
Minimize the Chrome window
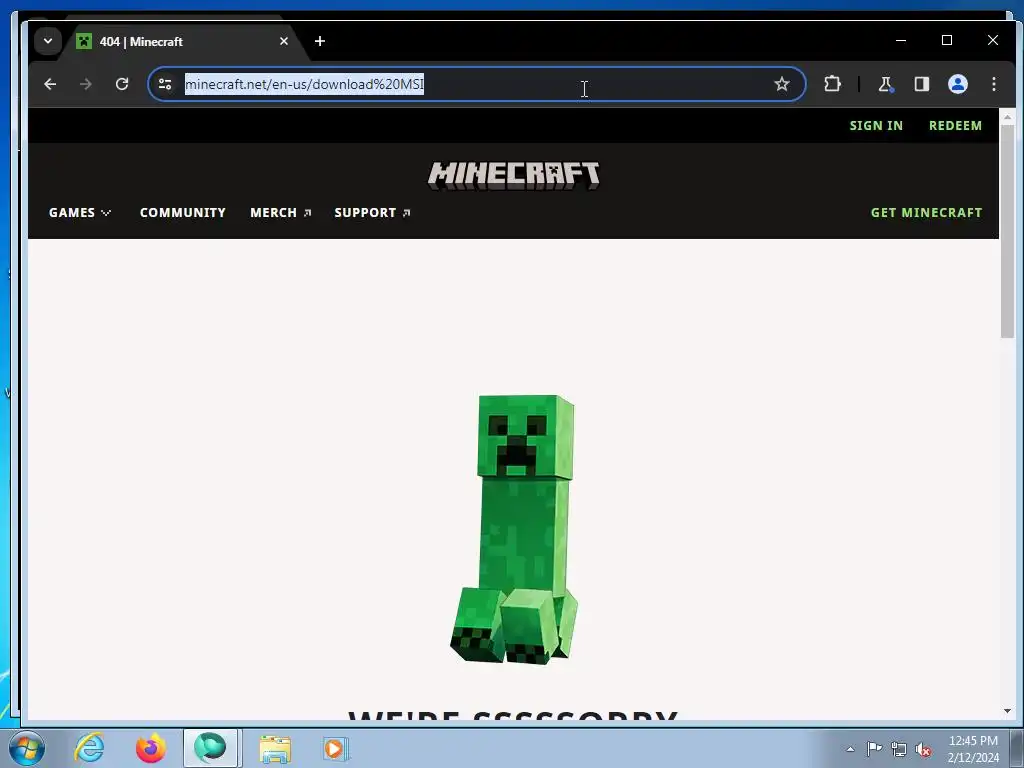click(x=901, y=40)
